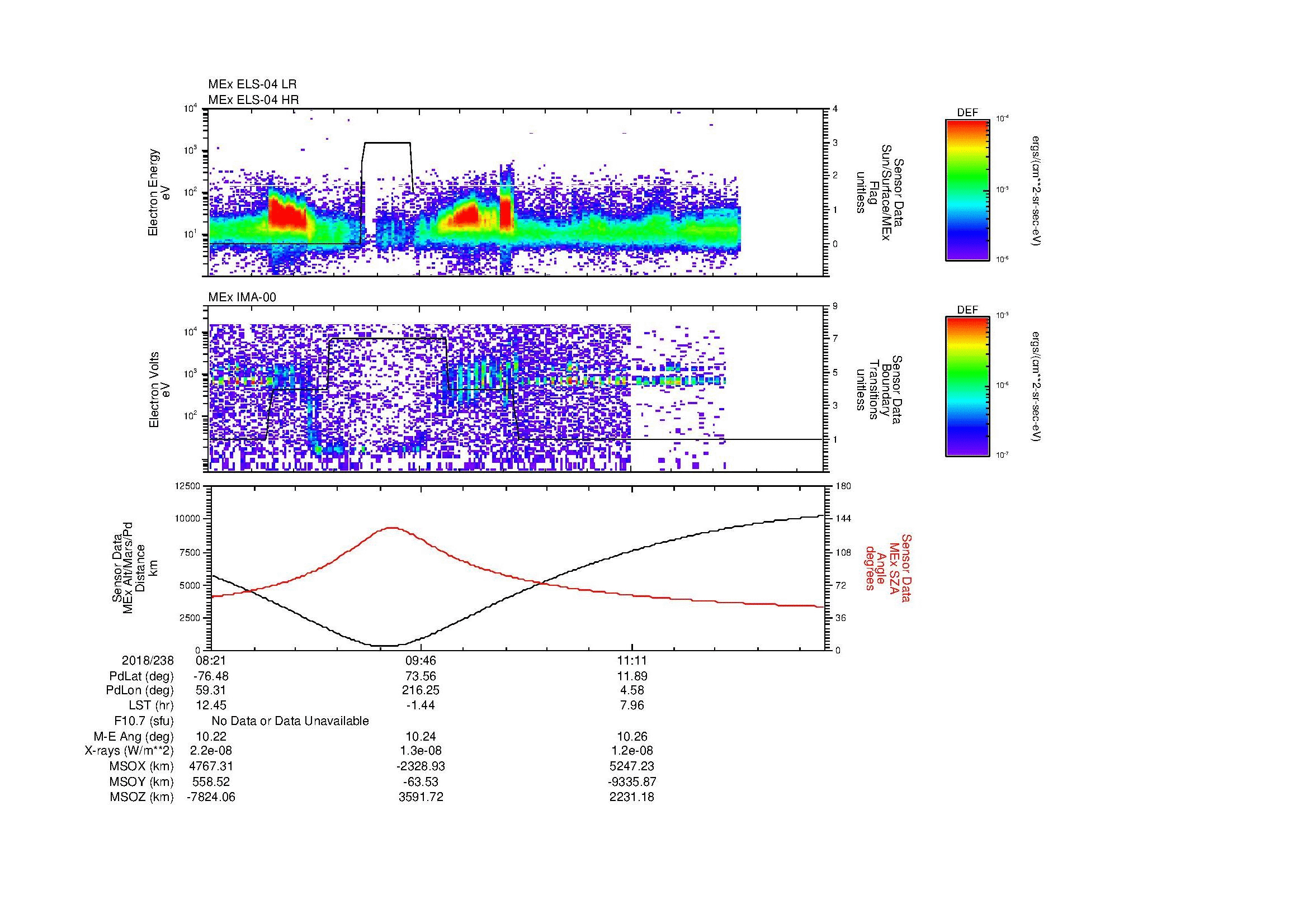Select the LST value '7.96'

pos(632,706)
